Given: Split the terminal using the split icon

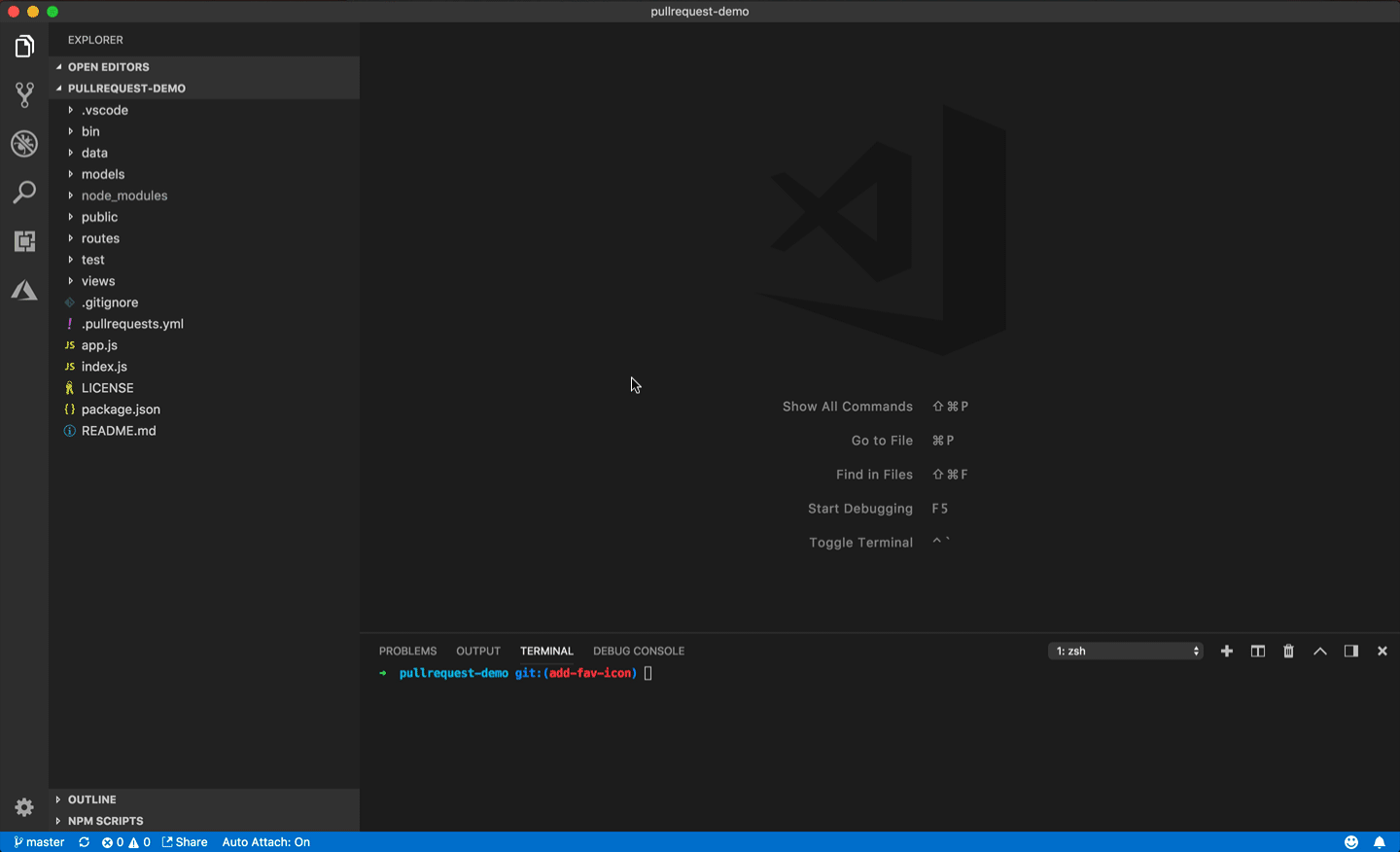Looking at the screenshot, I should pos(1257,651).
